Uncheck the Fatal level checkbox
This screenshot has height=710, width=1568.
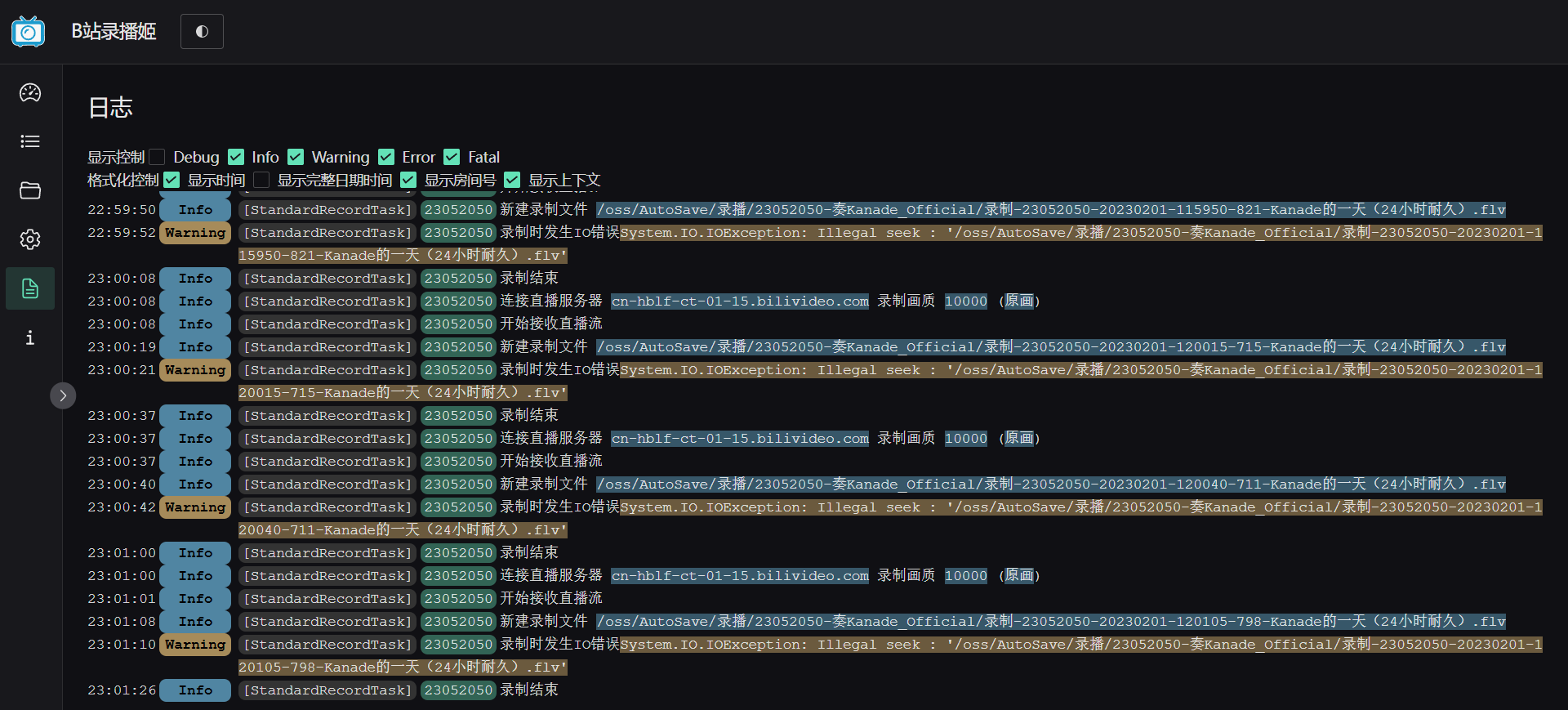coord(452,157)
